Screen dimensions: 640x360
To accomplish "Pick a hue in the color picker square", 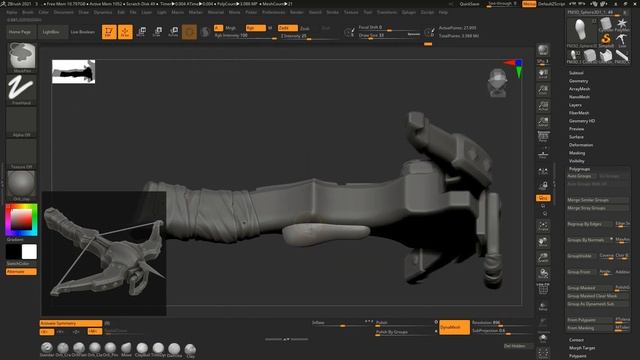I will click(21, 220).
